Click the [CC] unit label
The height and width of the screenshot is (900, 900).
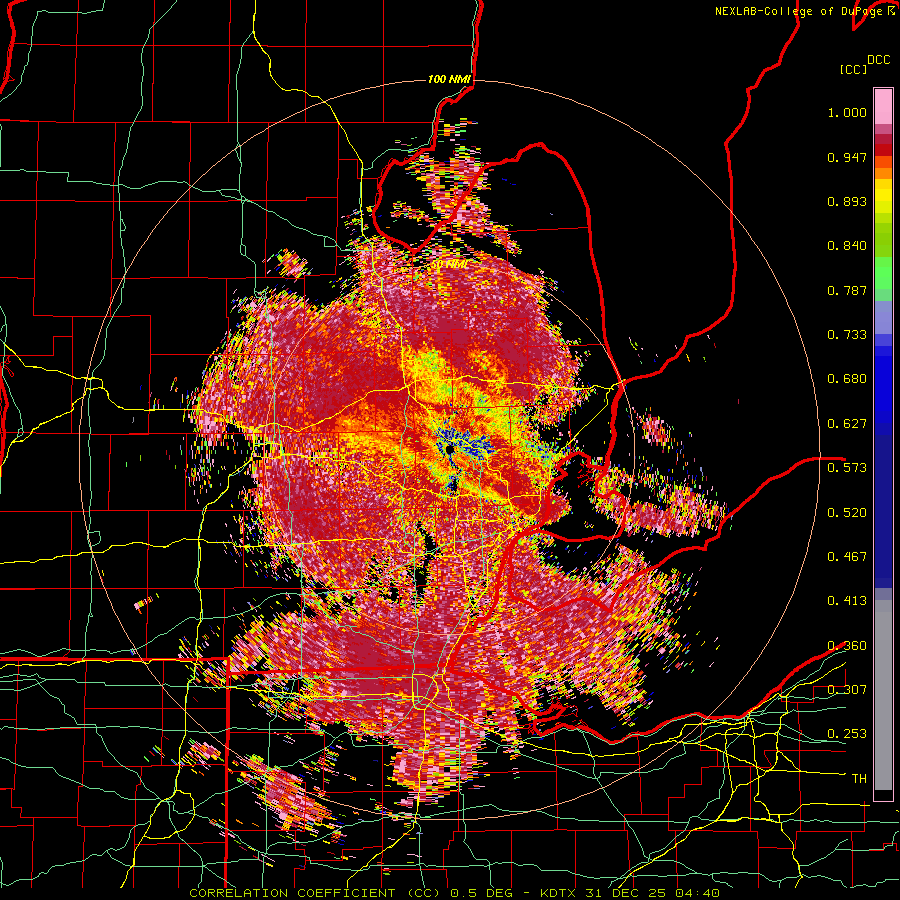(x=854, y=69)
